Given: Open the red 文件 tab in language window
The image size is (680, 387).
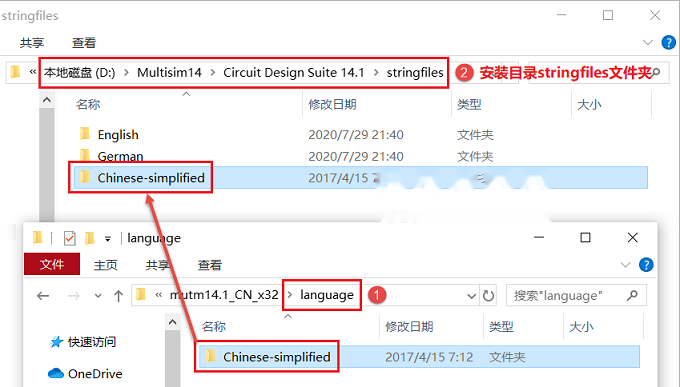Looking at the screenshot, I should click(52, 264).
